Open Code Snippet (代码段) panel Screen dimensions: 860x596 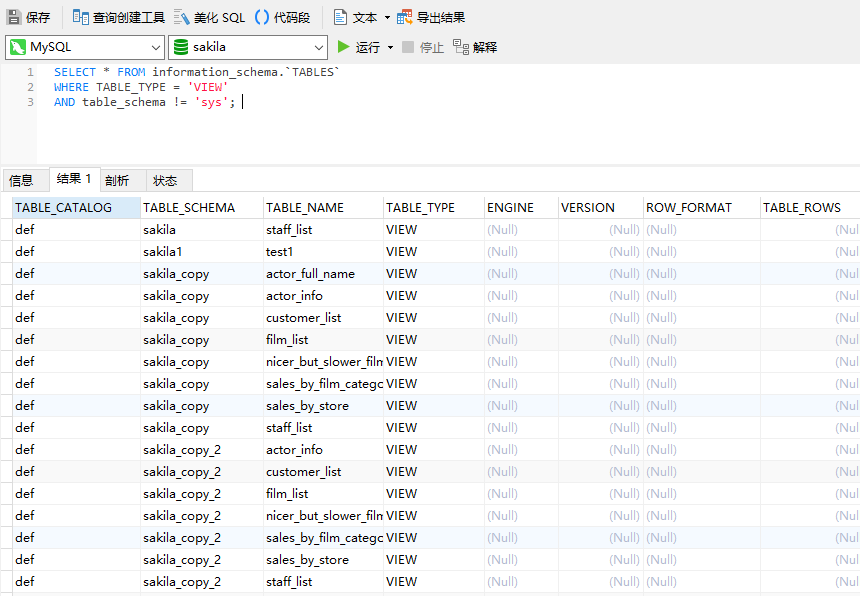coord(282,18)
